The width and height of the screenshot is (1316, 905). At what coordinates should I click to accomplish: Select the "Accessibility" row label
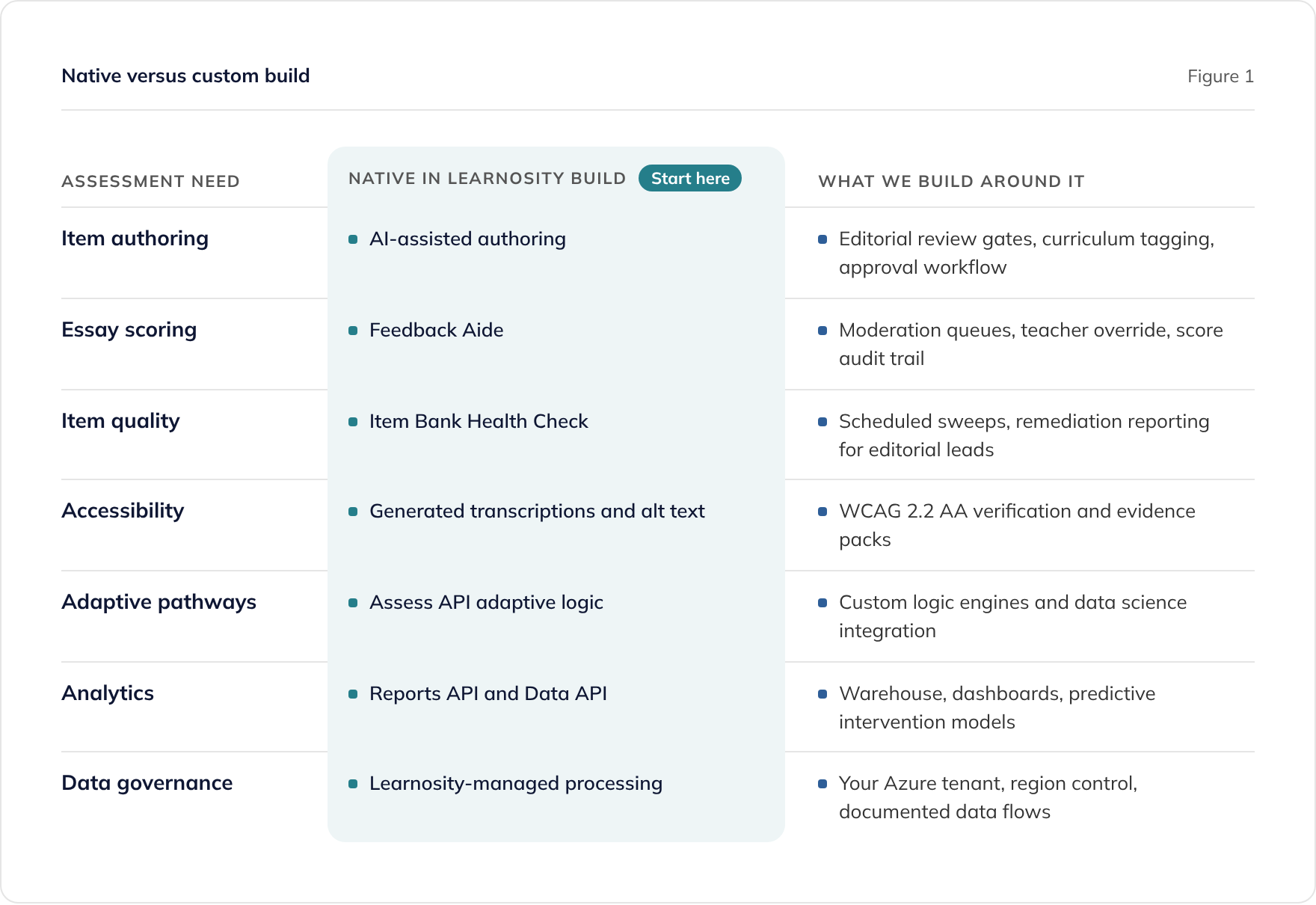tap(123, 511)
